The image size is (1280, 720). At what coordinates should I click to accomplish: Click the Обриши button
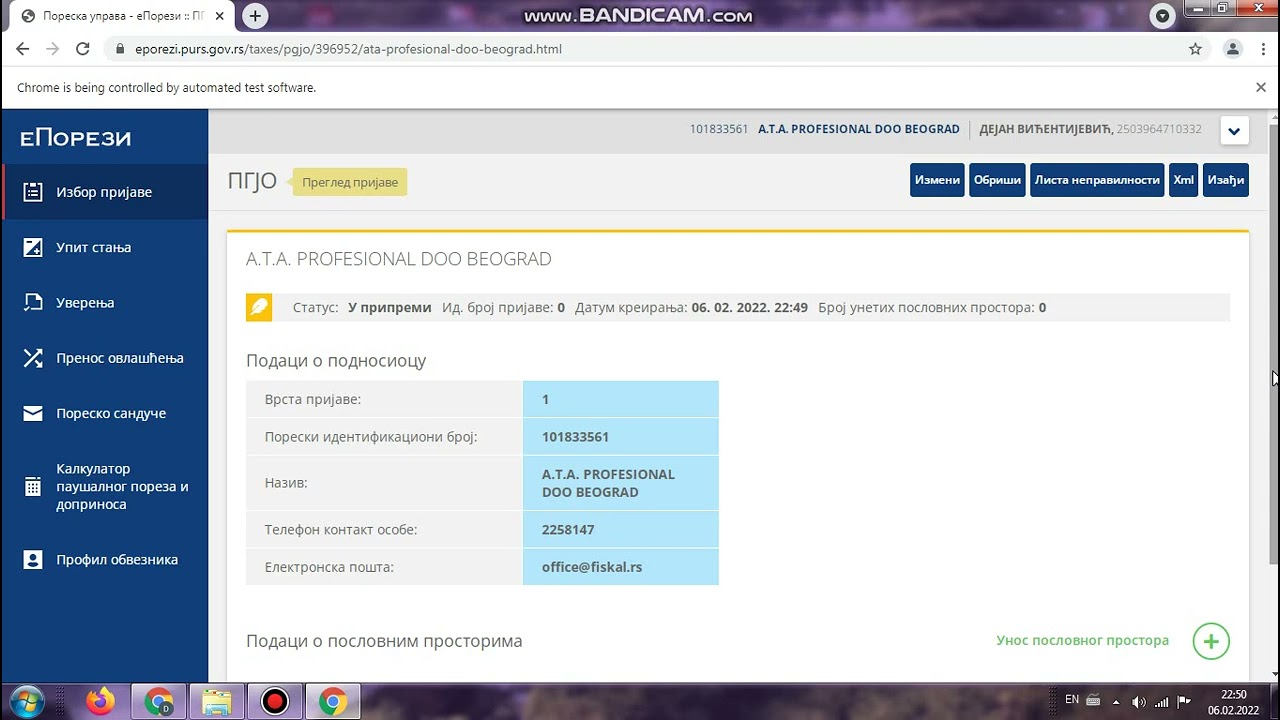coord(997,180)
